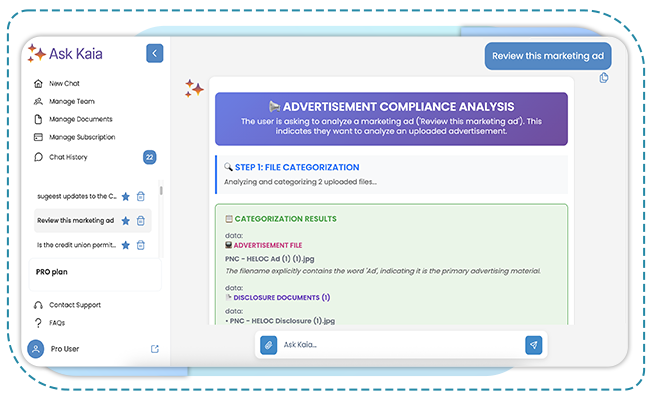650x400 pixels.
Task: Copy the message with the copy icon
Action: pyautogui.click(x=604, y=78)
